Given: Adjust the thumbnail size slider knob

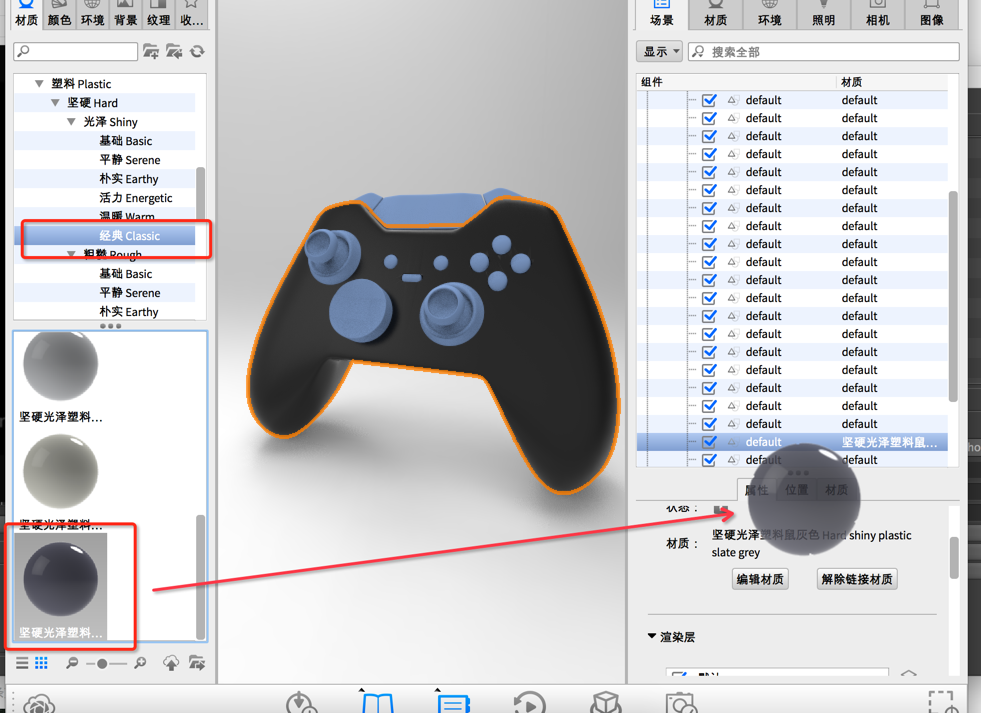Looking at the screenshot, I should (x=102, y=664).
